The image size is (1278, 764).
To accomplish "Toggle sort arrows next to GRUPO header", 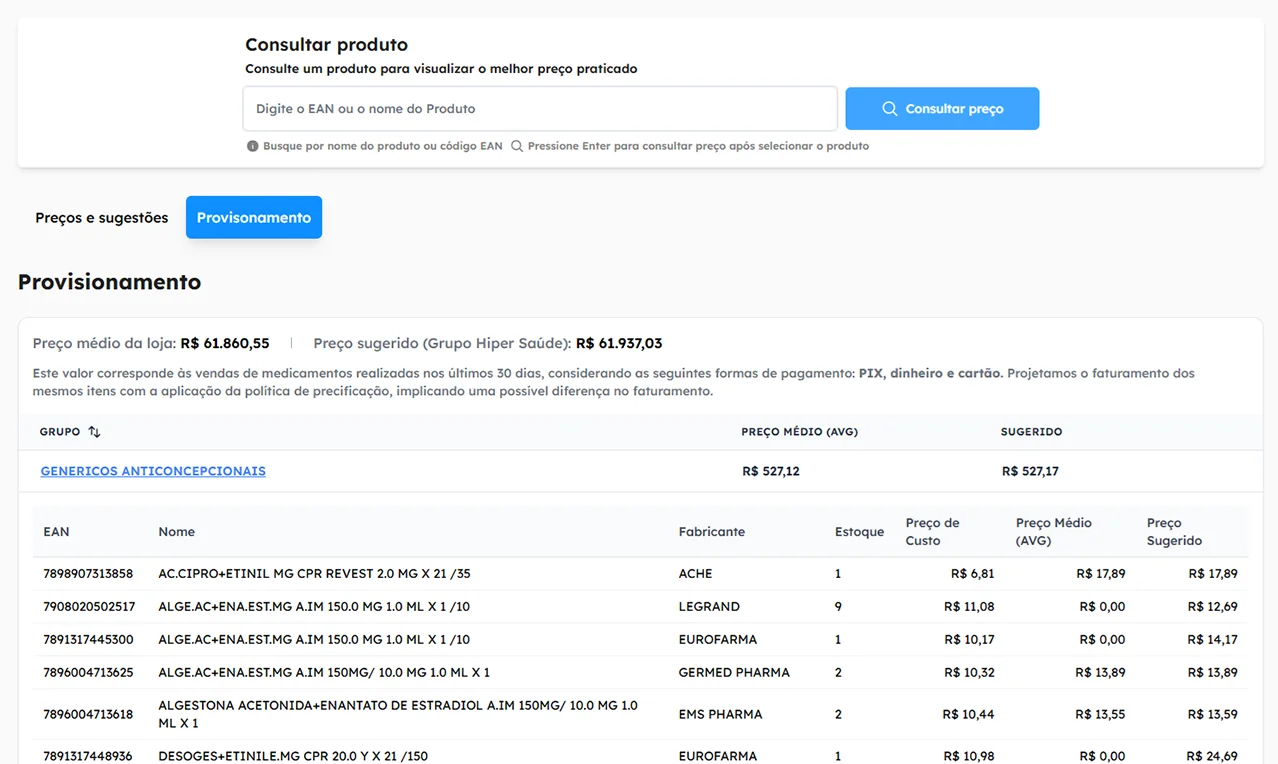I will (94, 432).
